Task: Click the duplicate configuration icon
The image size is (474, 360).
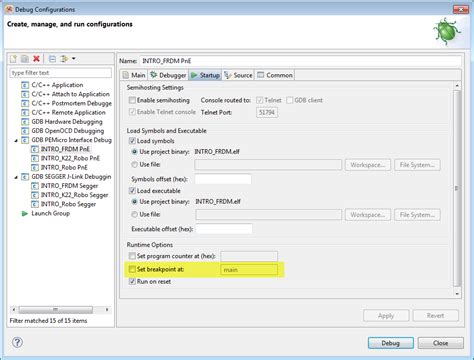Action: [25, 59]
